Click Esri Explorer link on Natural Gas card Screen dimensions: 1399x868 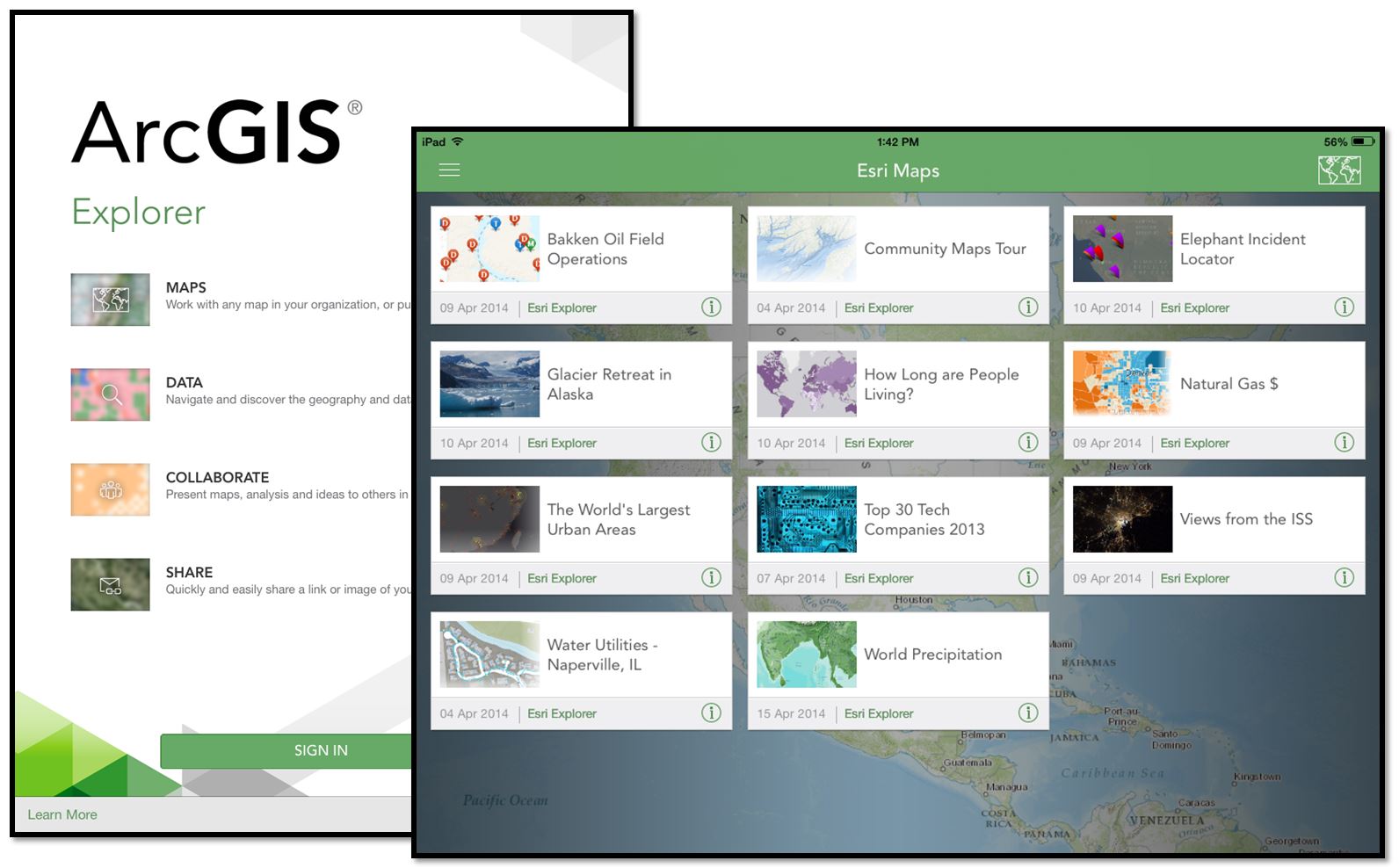[1195, 444]
